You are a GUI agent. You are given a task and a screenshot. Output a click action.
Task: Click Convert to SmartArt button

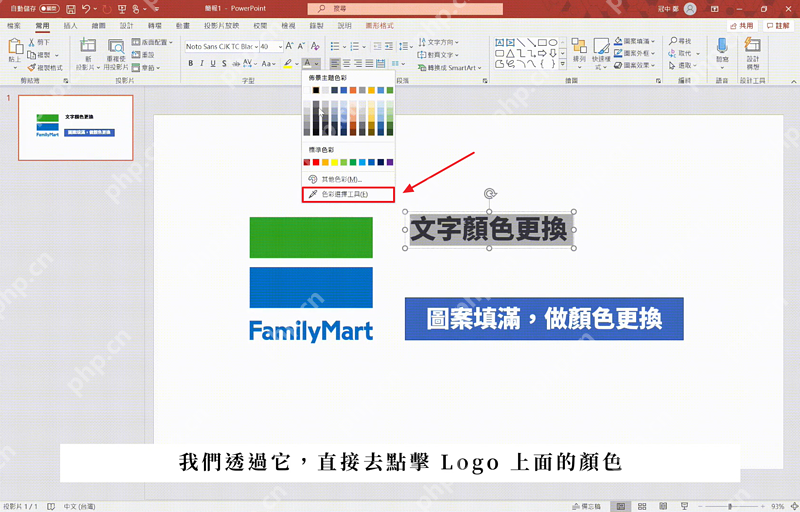pos(449,67)
